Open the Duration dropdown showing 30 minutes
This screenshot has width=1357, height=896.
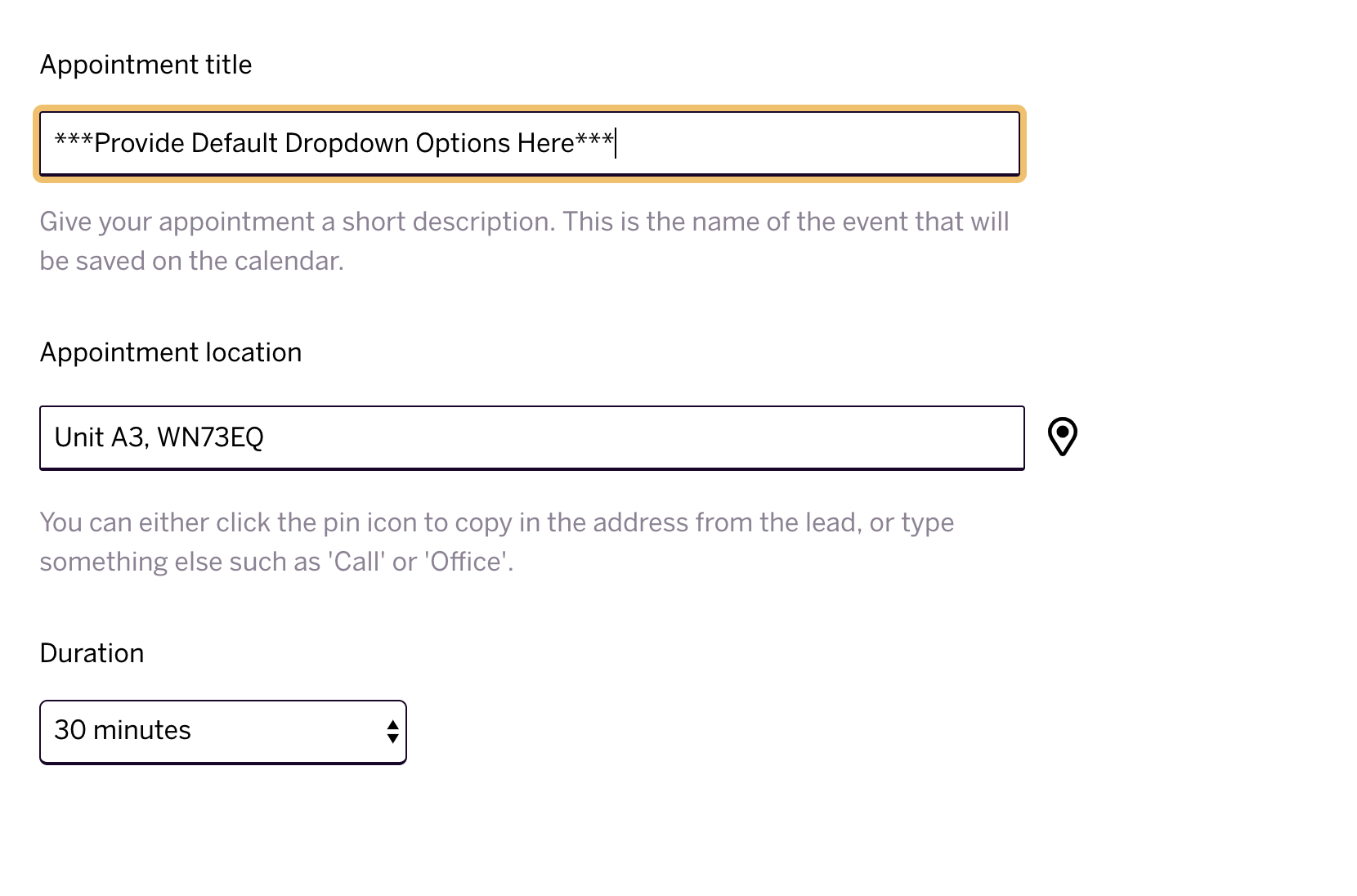(222, 732)
